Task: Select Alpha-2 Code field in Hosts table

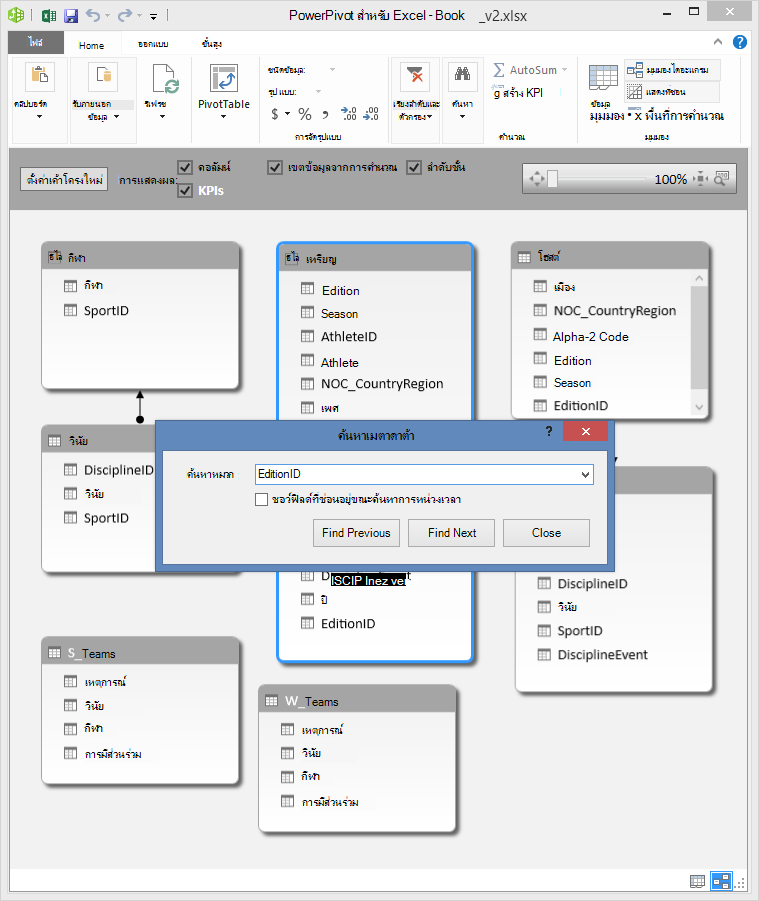Action: 591,337
